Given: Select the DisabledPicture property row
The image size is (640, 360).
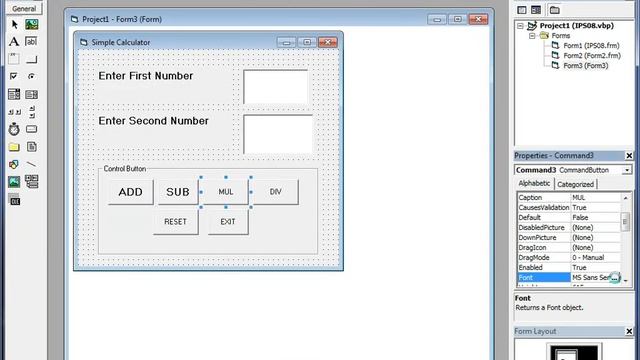Looking at the screenshot, I should click(x=569, y=227).
